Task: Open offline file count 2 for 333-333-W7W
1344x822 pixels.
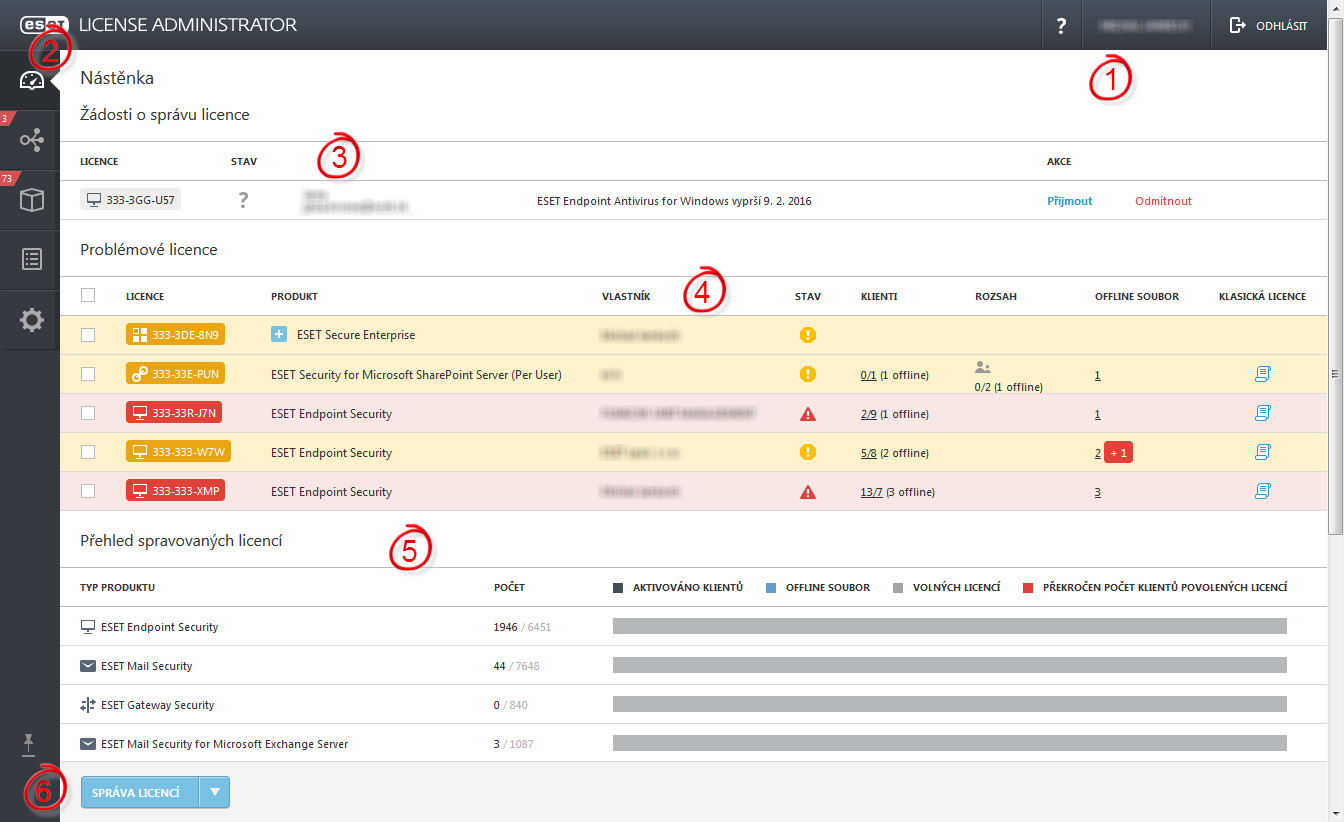Action: click(1098, 453)
